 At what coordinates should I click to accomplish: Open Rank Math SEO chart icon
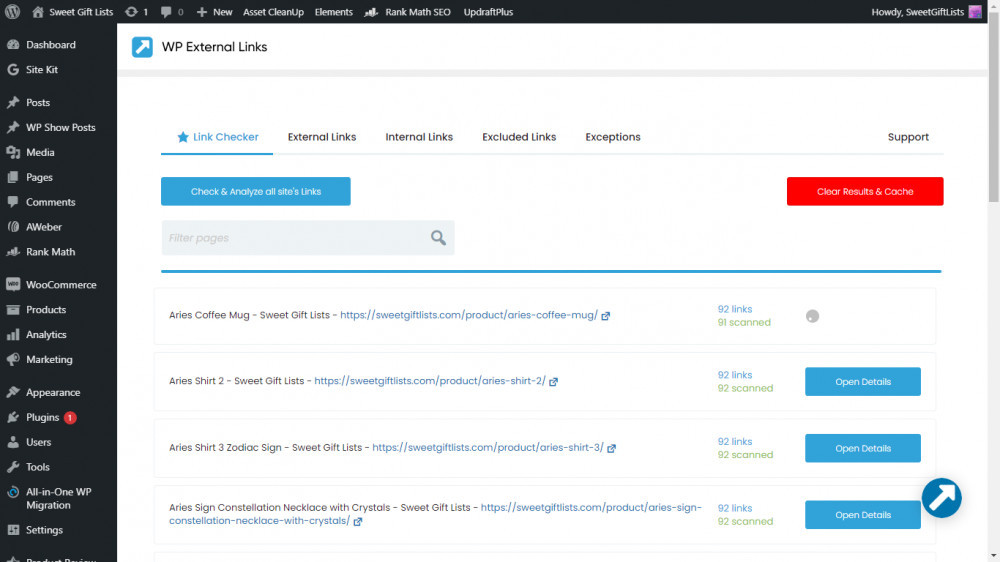371,11
